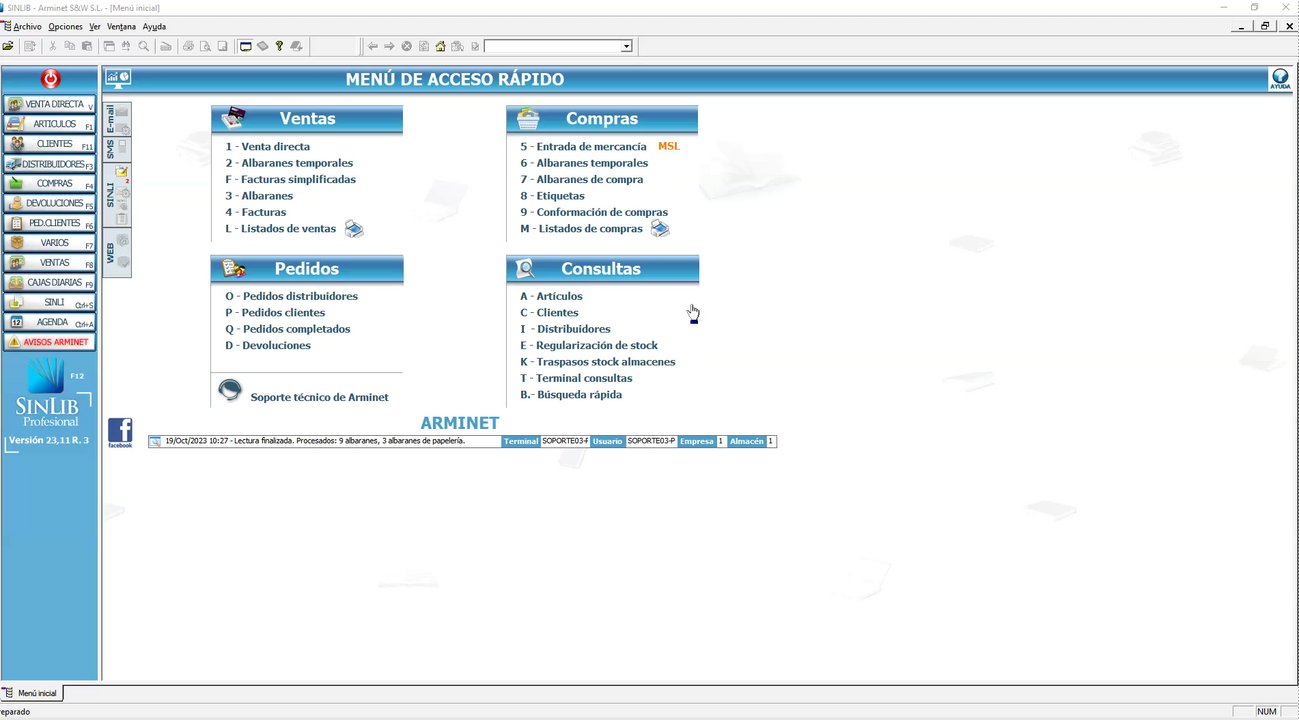1299x720 pixels.
Task: Click the open folder toolbar icon
Action: coord(8,46)
